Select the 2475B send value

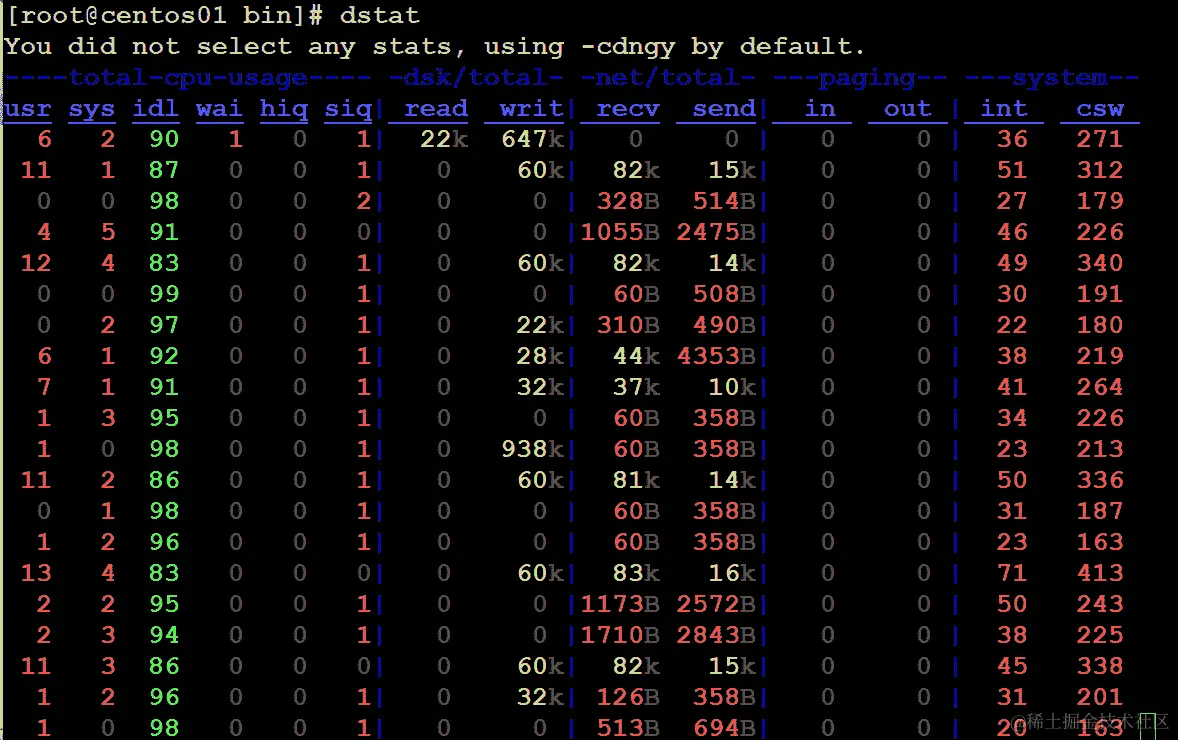click(x=716, y=232)
